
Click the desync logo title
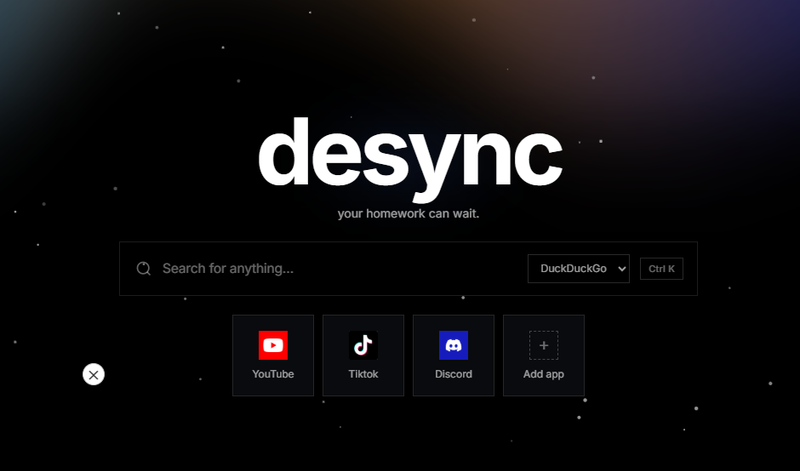coord(410,160)
